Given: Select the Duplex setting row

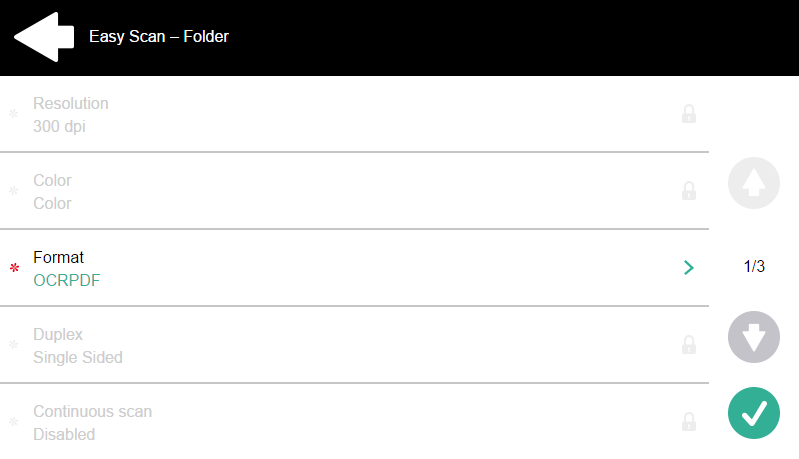Looking at the screenshot, I should tap(350, 345).
